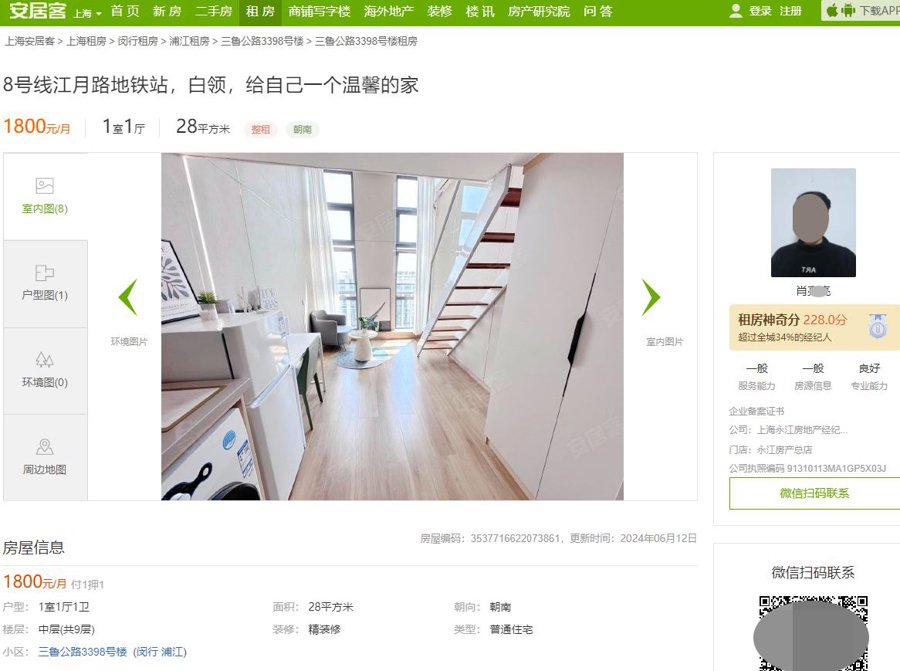Image resolution: width=900 pixels, height=671 pixels.
Task: Switch to the 二手房 navigation item
Action: (x=214, y=11)
